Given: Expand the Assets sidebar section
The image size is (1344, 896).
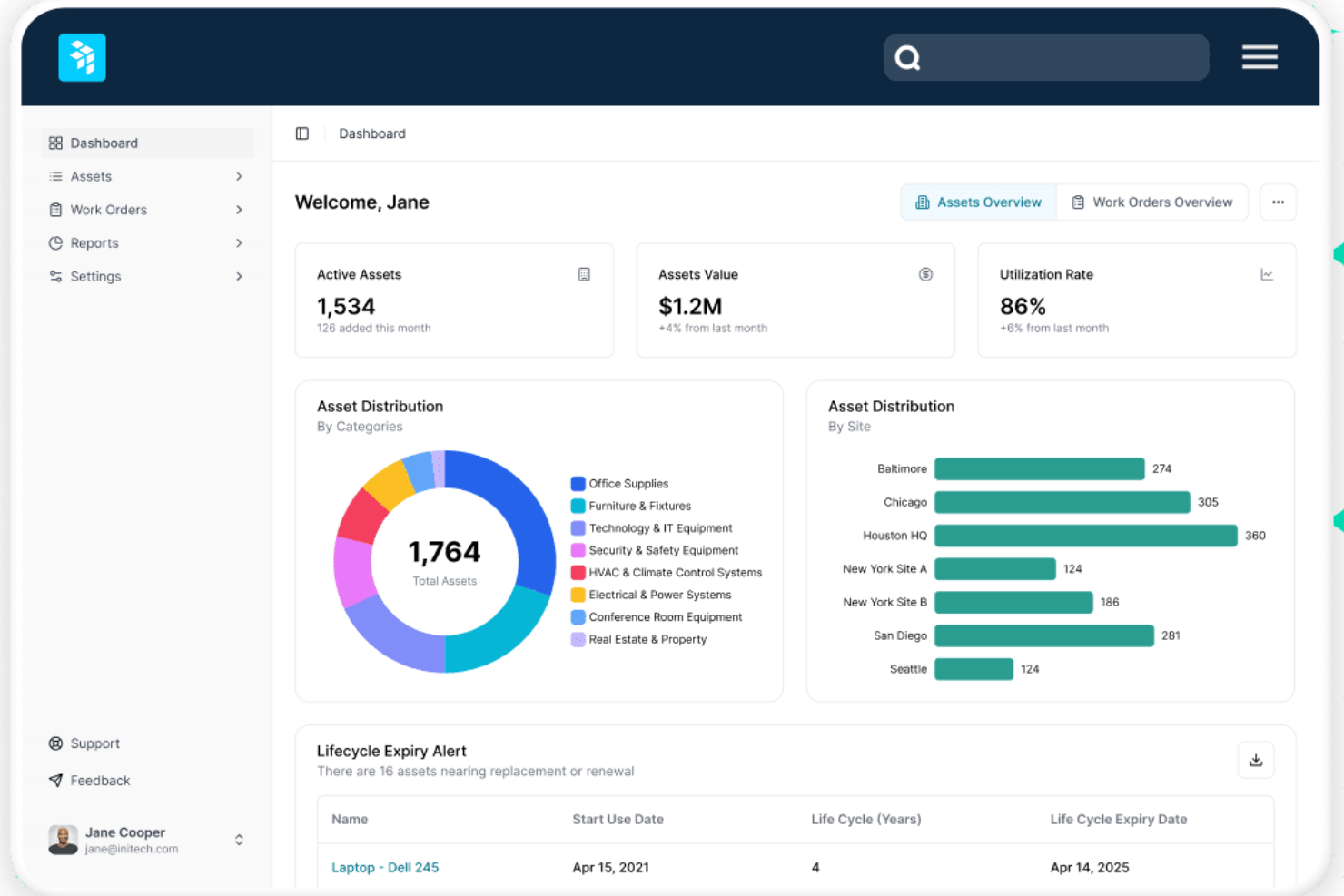Looking at the screenshot, I should (239, 176).
